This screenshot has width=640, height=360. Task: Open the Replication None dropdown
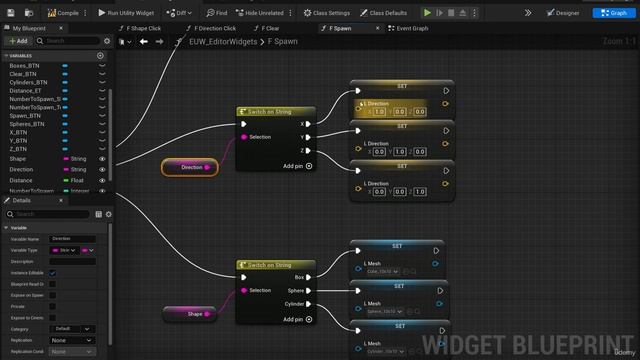[x=73, y=340]
